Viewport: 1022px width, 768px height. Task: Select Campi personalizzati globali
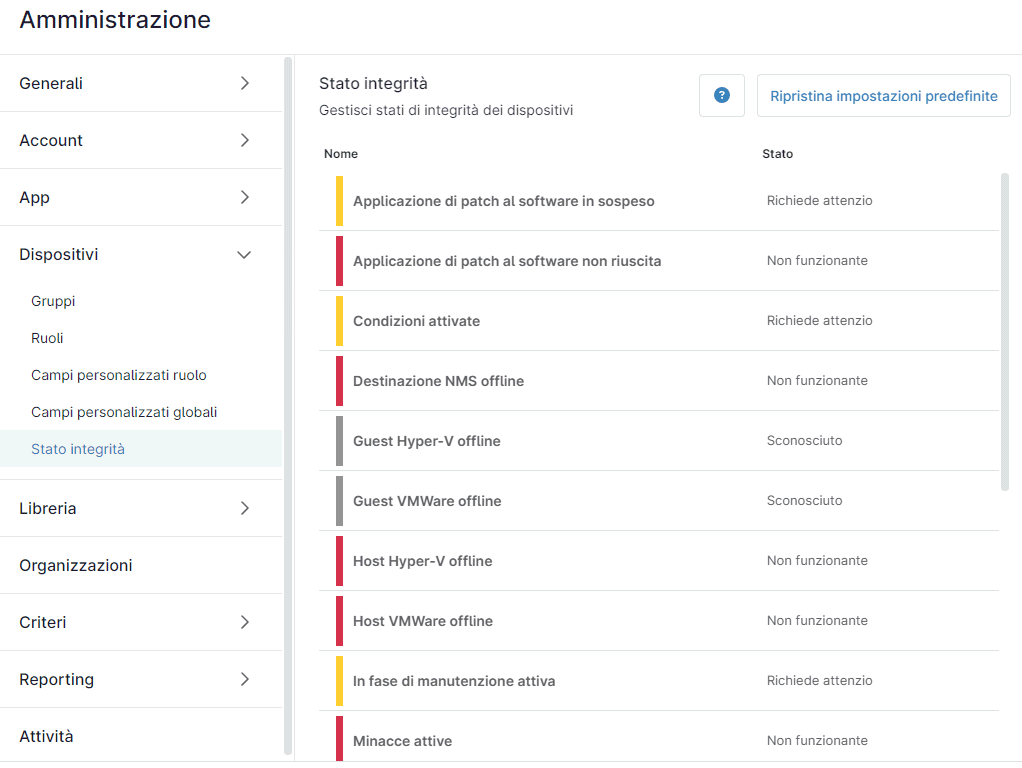pyautogui.click(x=124, y=412)
